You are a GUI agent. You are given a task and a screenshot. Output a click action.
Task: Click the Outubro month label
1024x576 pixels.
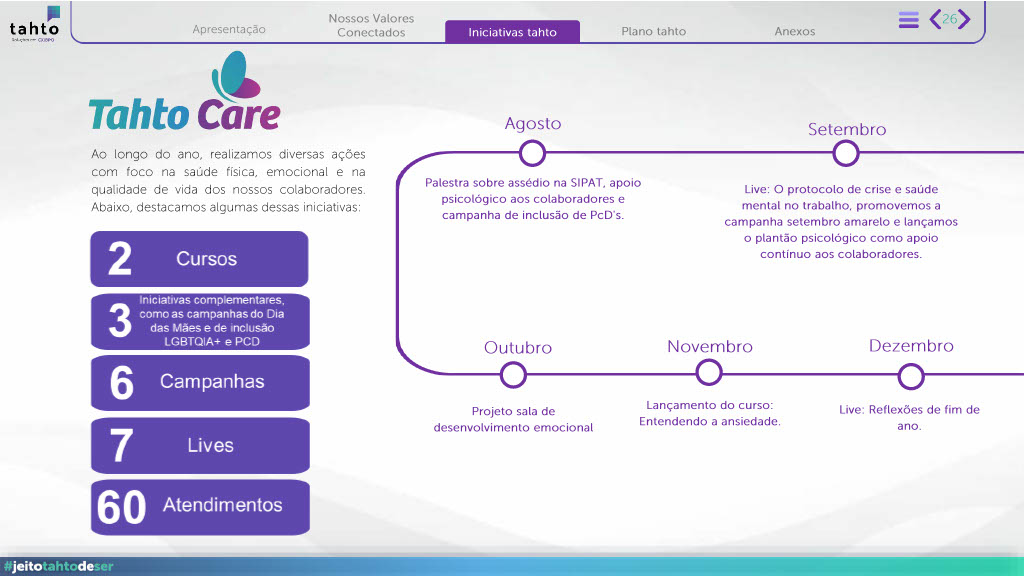[518, 347]
